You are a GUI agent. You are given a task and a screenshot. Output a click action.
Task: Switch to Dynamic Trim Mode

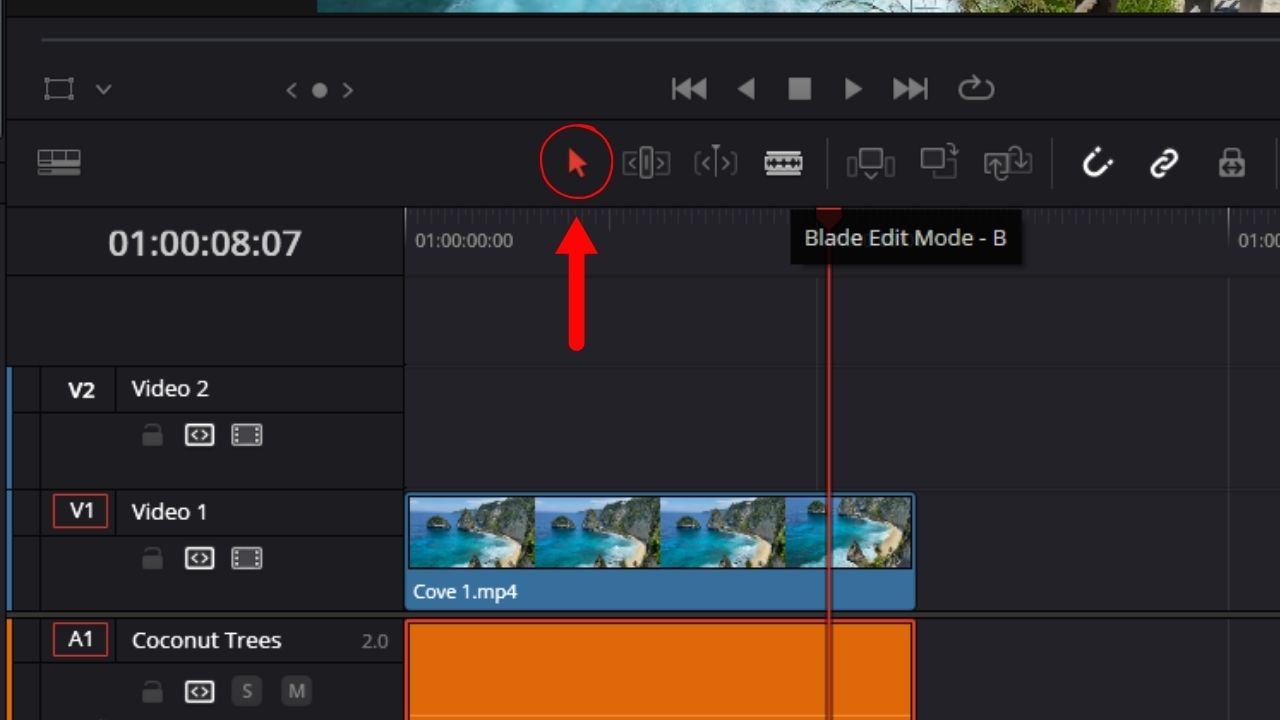click(716, 162)
